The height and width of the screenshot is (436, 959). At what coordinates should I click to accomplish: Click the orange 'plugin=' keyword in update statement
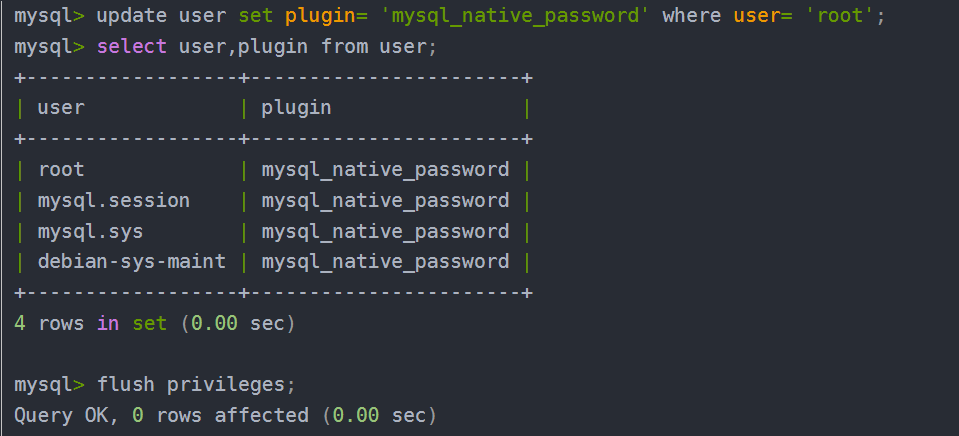(x=325, y=17)
